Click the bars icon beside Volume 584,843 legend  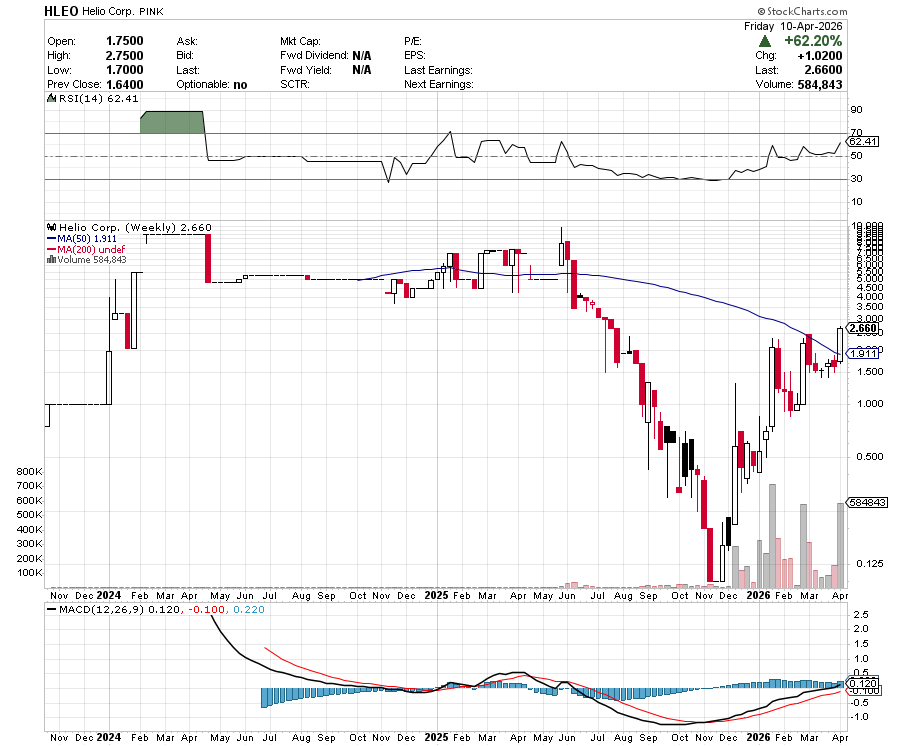[52, 260]
